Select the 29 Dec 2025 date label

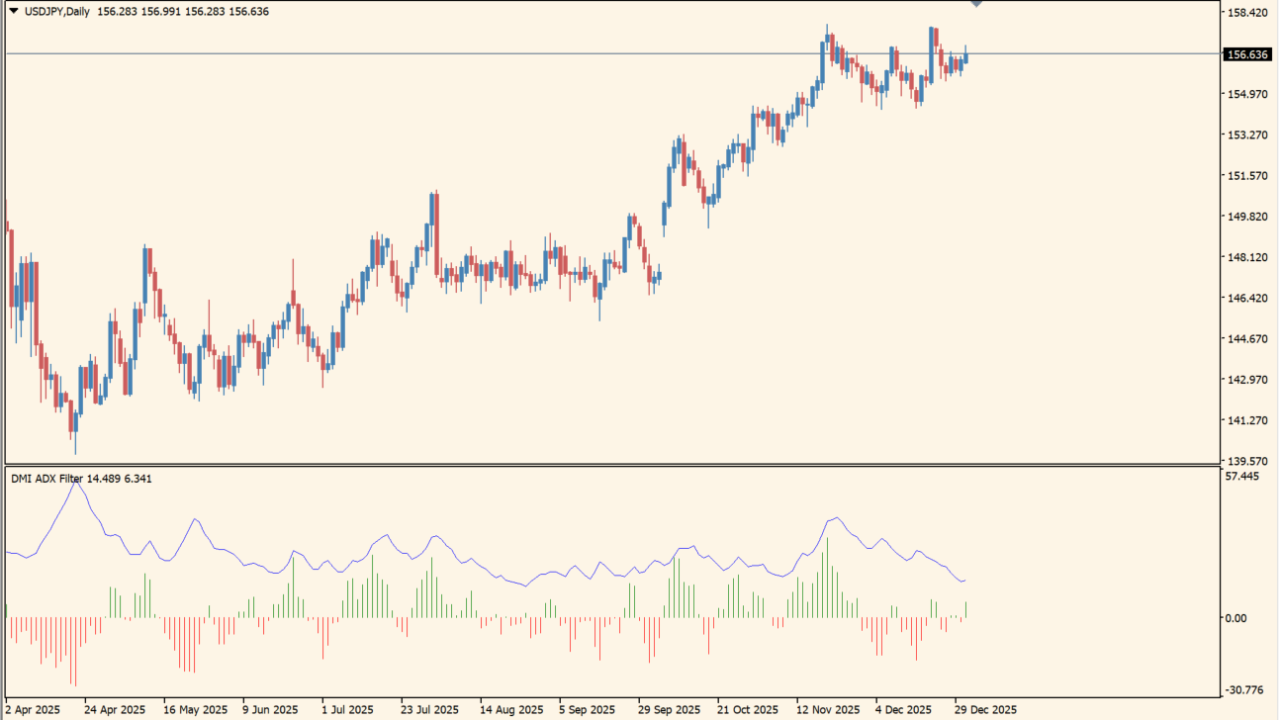(x=986, y=710)
